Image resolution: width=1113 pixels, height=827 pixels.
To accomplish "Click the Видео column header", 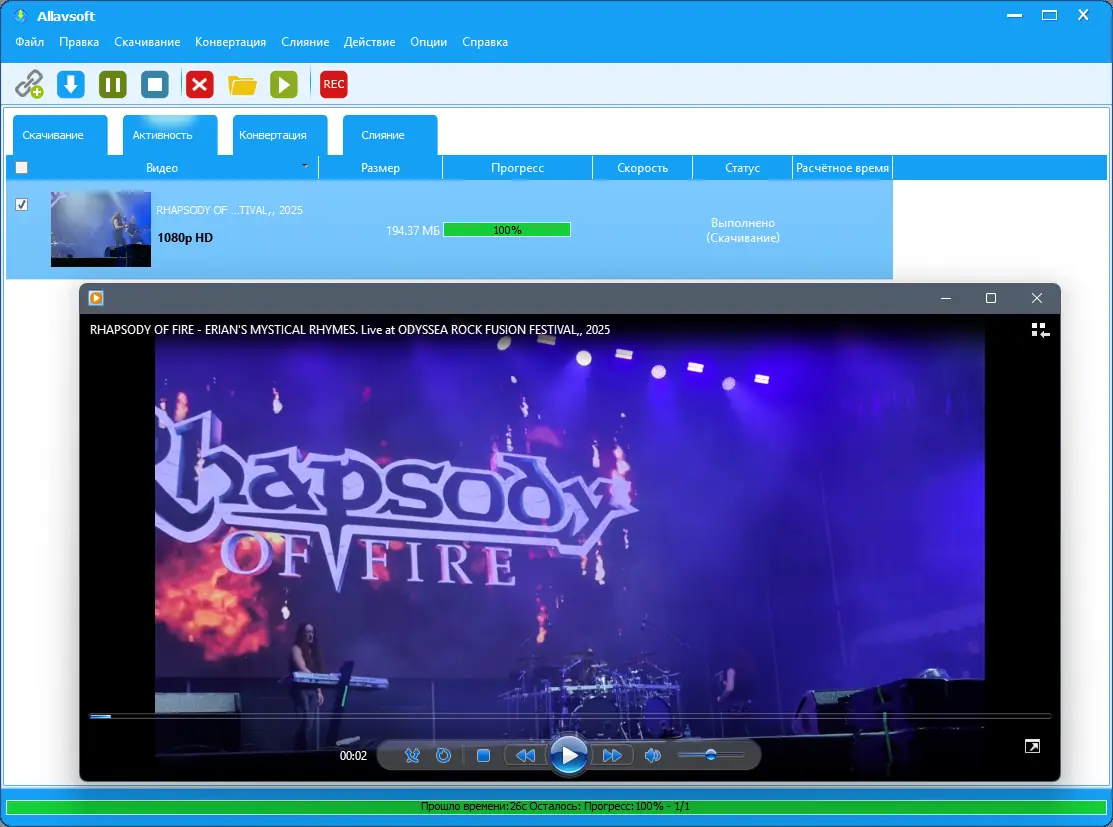I will click(162, 168).
